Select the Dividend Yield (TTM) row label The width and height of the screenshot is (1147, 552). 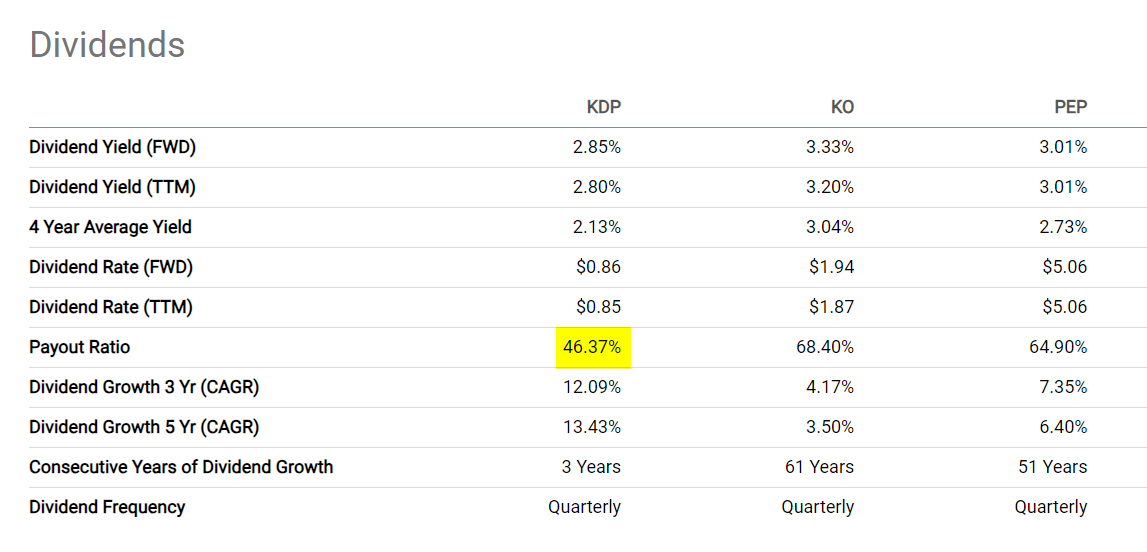112,187
